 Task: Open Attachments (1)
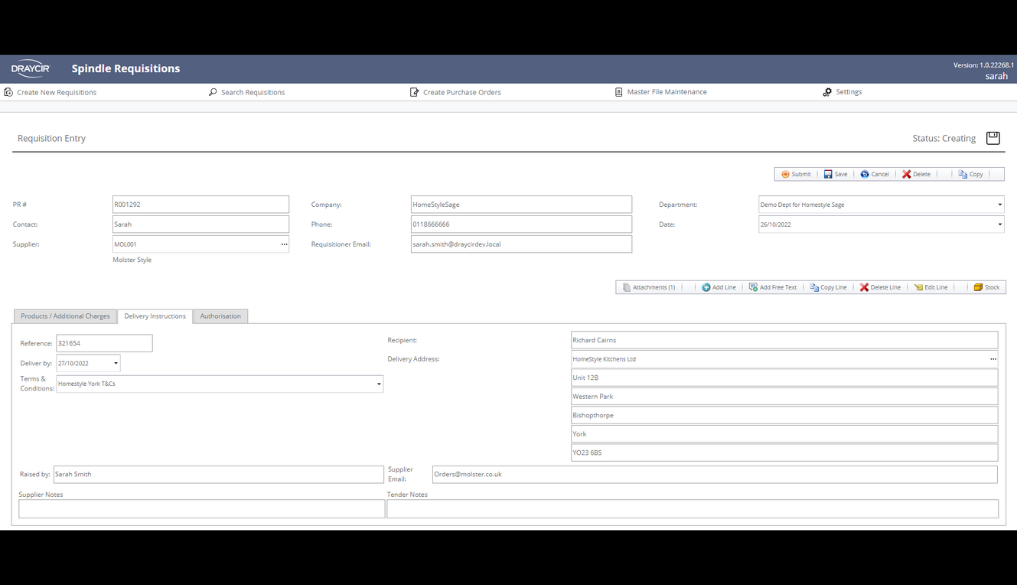tap(649, 287)
